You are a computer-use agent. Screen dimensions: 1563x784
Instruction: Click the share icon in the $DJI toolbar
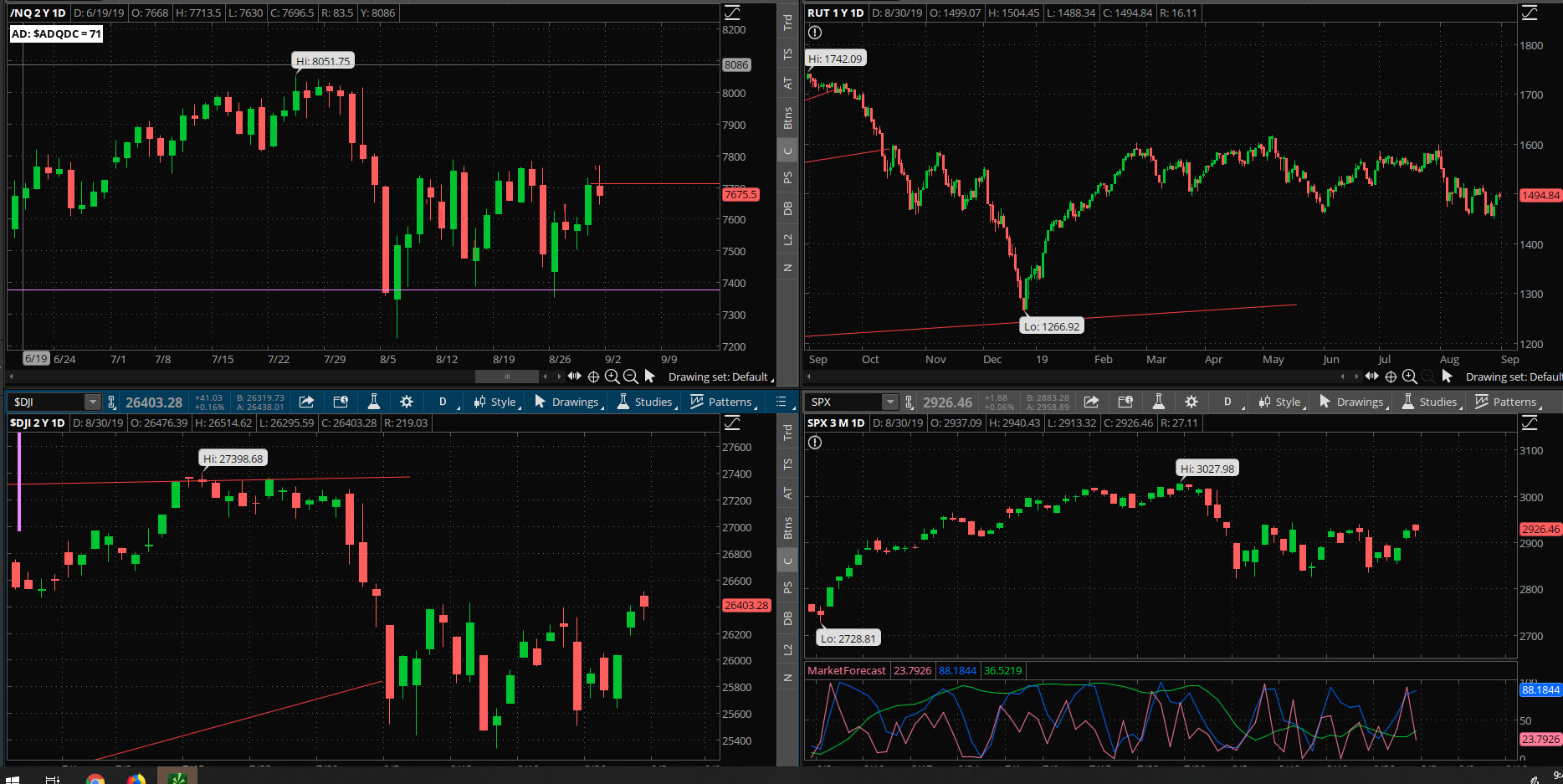(306, 402)
